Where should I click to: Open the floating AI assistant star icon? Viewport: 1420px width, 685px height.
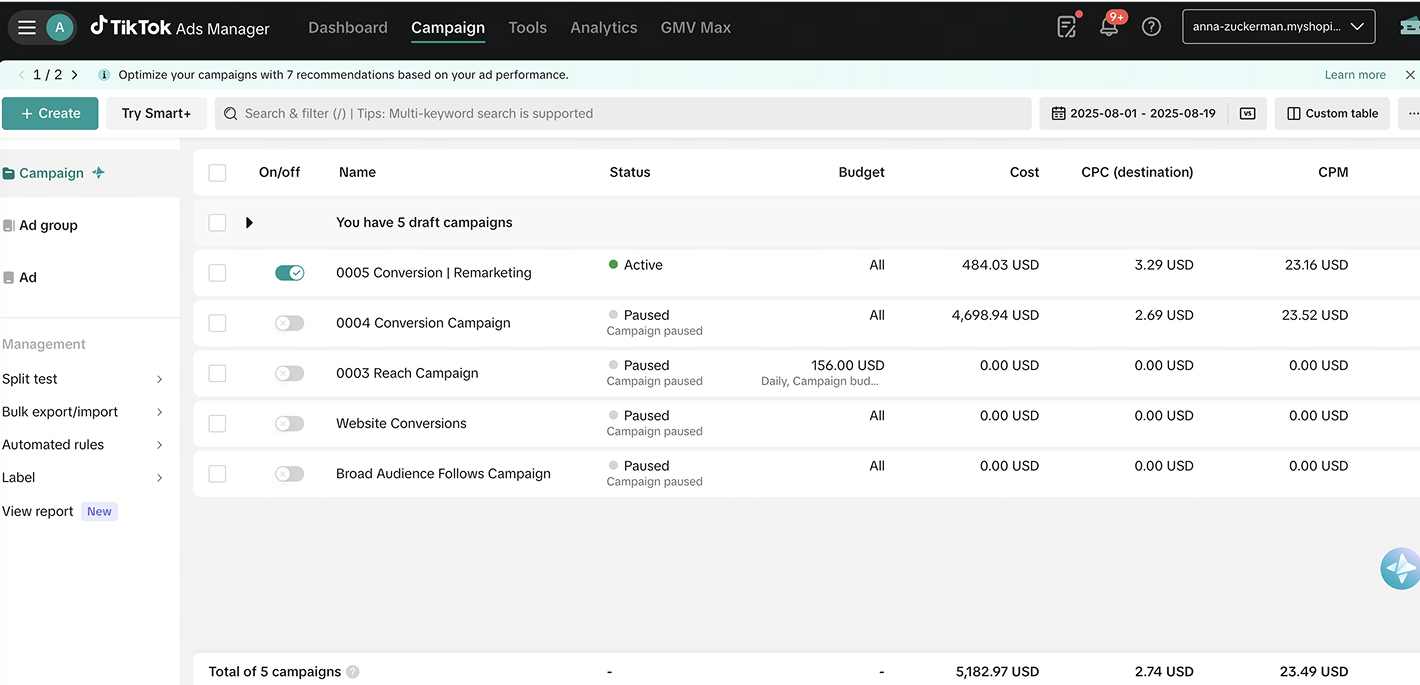coord(1399,568)
